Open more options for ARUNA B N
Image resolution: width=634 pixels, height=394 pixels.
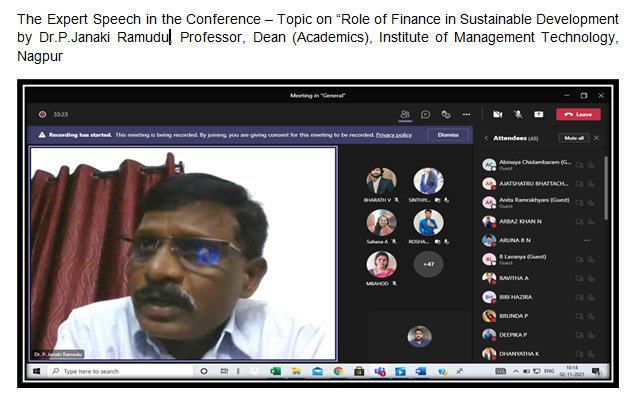pos(587,240)
